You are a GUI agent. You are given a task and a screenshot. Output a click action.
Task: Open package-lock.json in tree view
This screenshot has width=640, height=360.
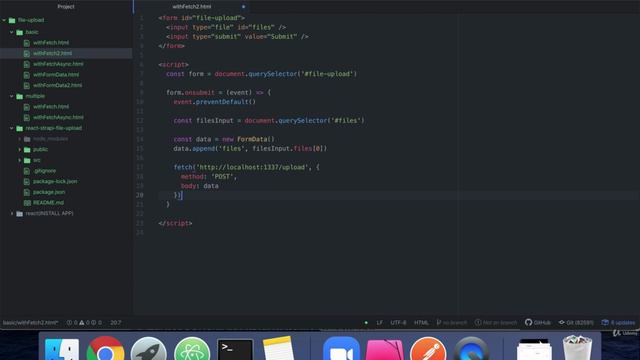(55, 181)
